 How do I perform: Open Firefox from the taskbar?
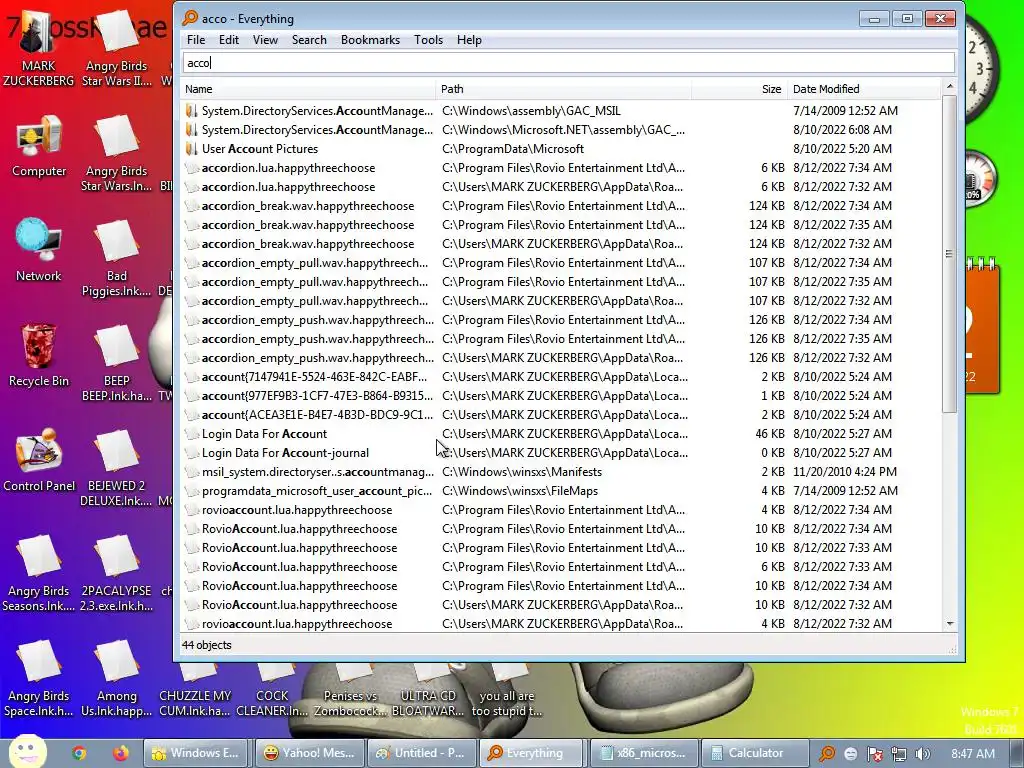click(120, 753)
